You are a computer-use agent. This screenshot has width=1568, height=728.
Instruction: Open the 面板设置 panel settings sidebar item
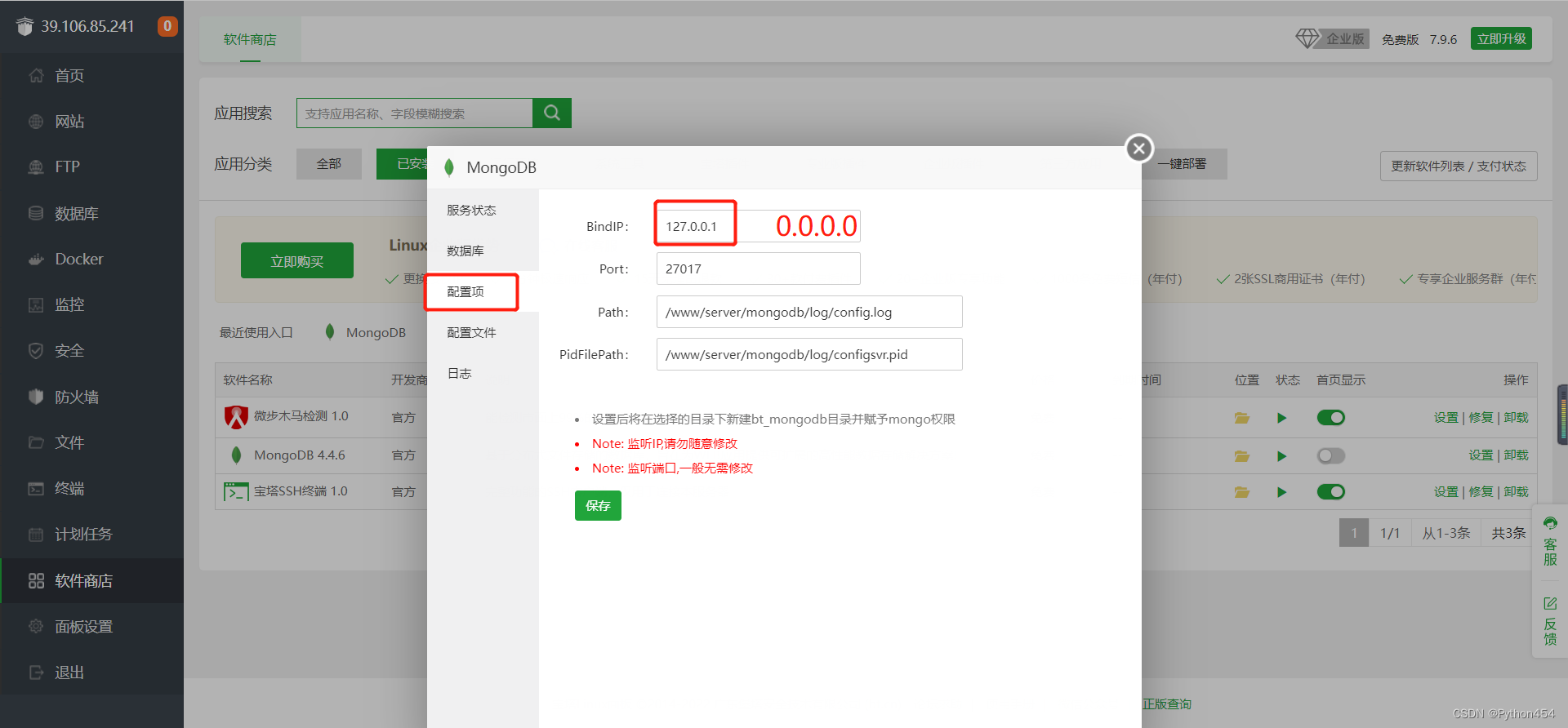[x=91, y=627]
